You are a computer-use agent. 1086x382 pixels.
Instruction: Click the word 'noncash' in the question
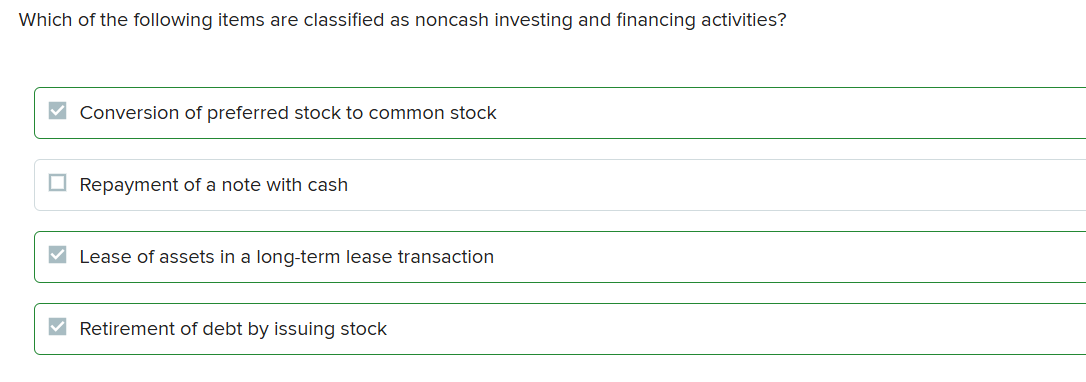click(452, 20)
